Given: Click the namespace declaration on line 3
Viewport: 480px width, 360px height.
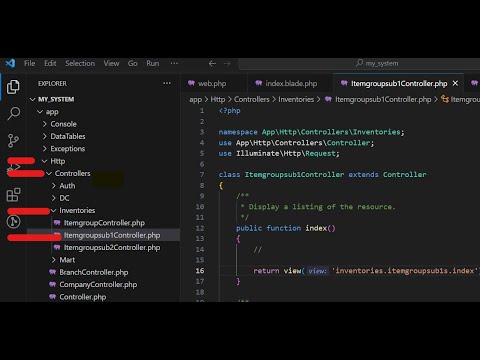Looking at the screenshot, I should pyautogui.click(x=311, y=132).
